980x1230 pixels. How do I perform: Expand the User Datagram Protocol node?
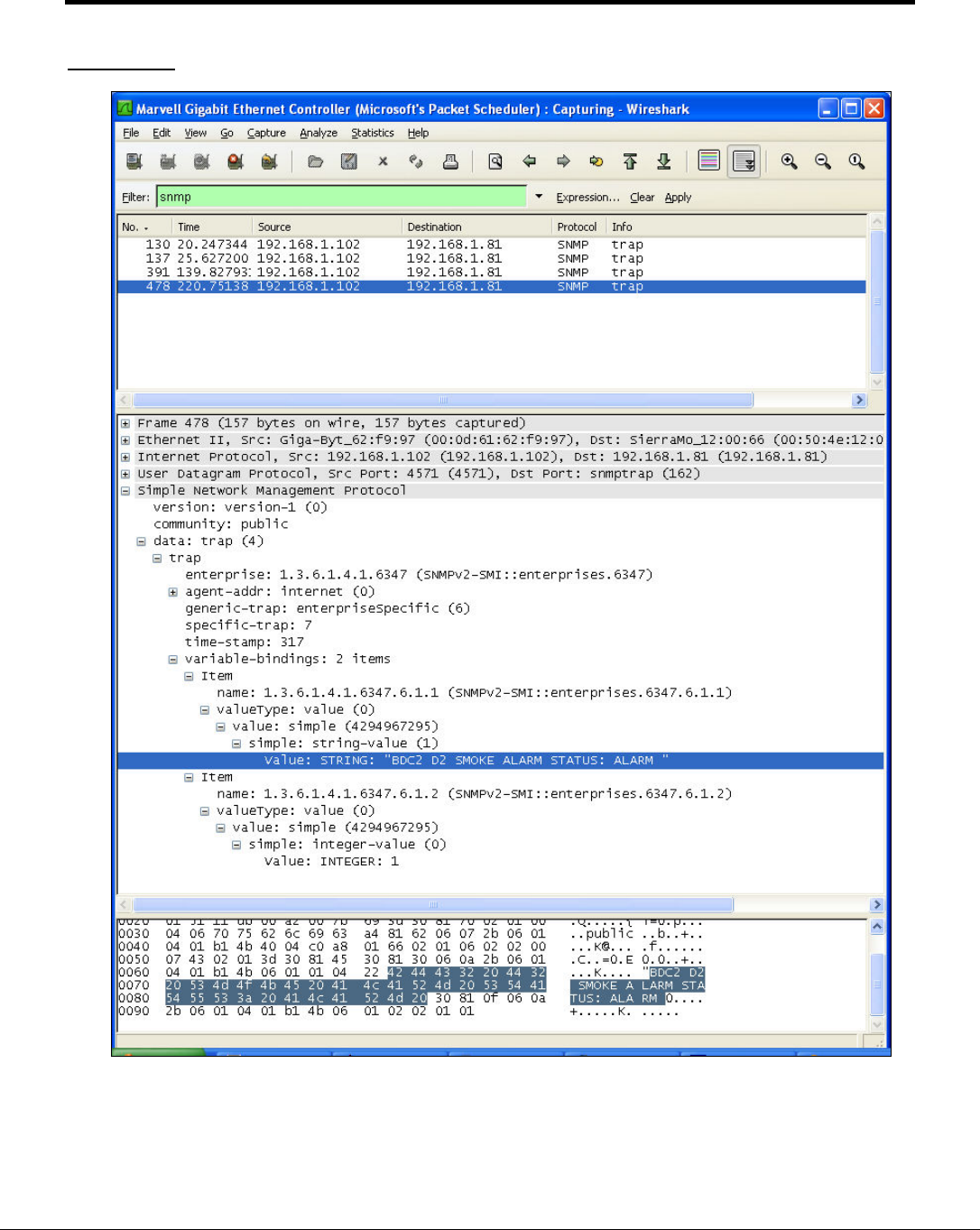pyautogui.click(x=125, y=474)
